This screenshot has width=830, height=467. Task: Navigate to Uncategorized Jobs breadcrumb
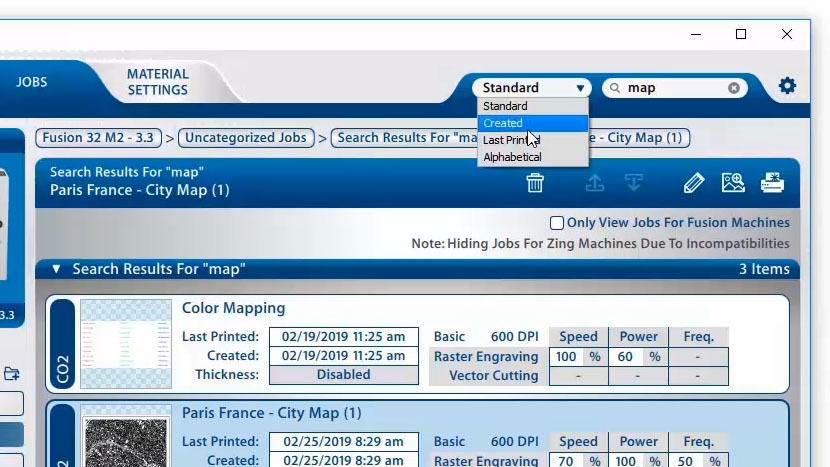coord(246,137)
